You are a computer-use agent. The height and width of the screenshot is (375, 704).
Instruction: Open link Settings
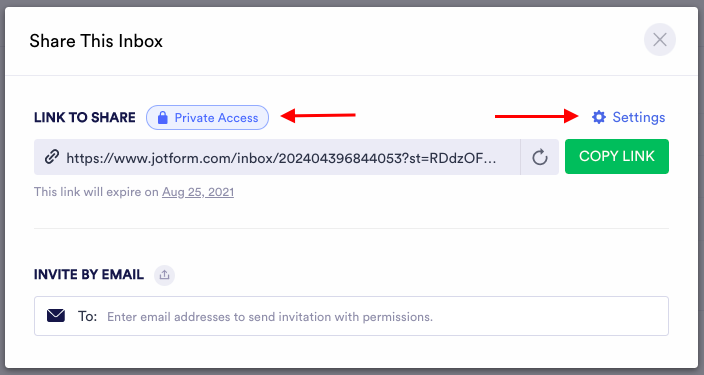(628, 117)
